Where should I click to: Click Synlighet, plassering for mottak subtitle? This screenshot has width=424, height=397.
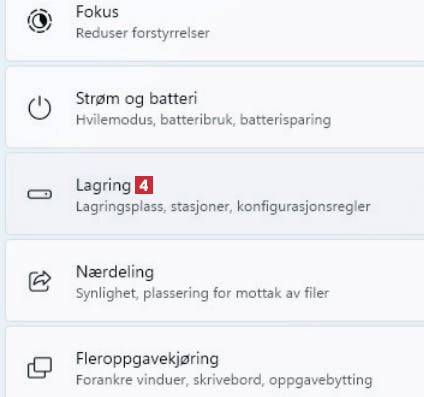pos(202,293)
